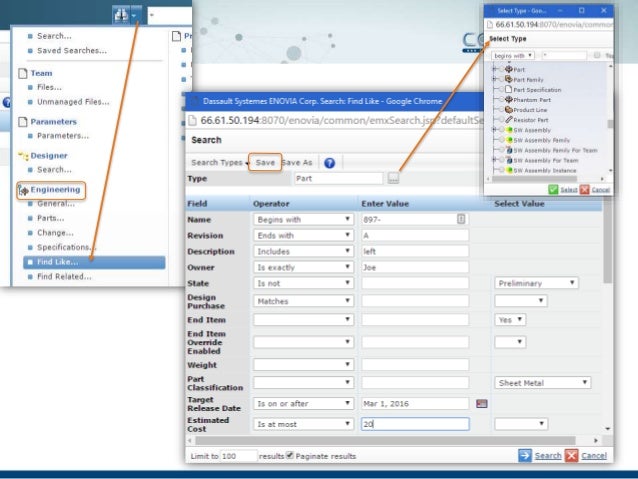This screenshot has height=479, width=638.
Task: Open the Description operator dropdown
Action: [303, 251]
